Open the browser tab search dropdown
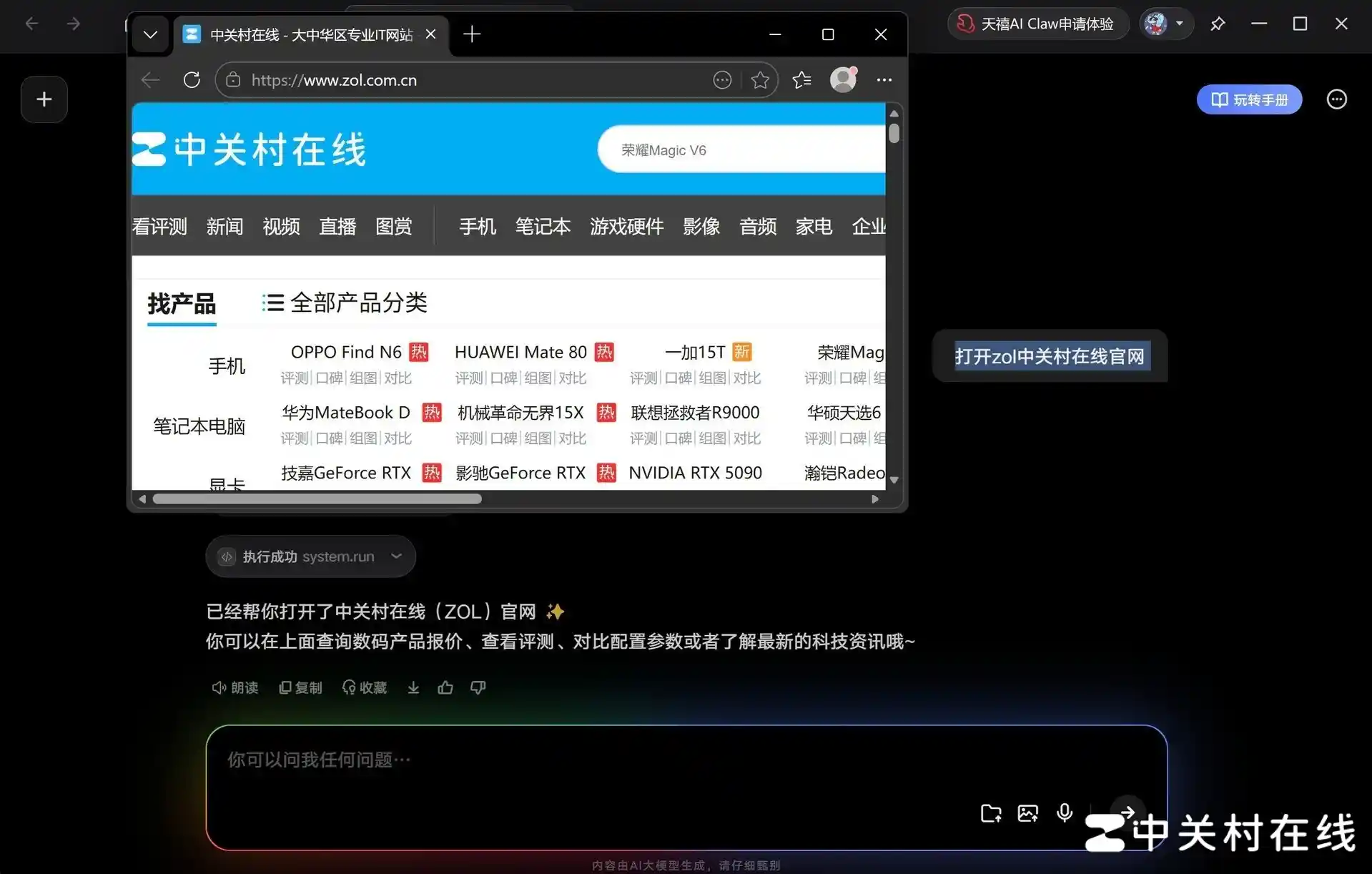This screenshot has height=874, width=1372. pyautogui.click(x=150, y=34)
